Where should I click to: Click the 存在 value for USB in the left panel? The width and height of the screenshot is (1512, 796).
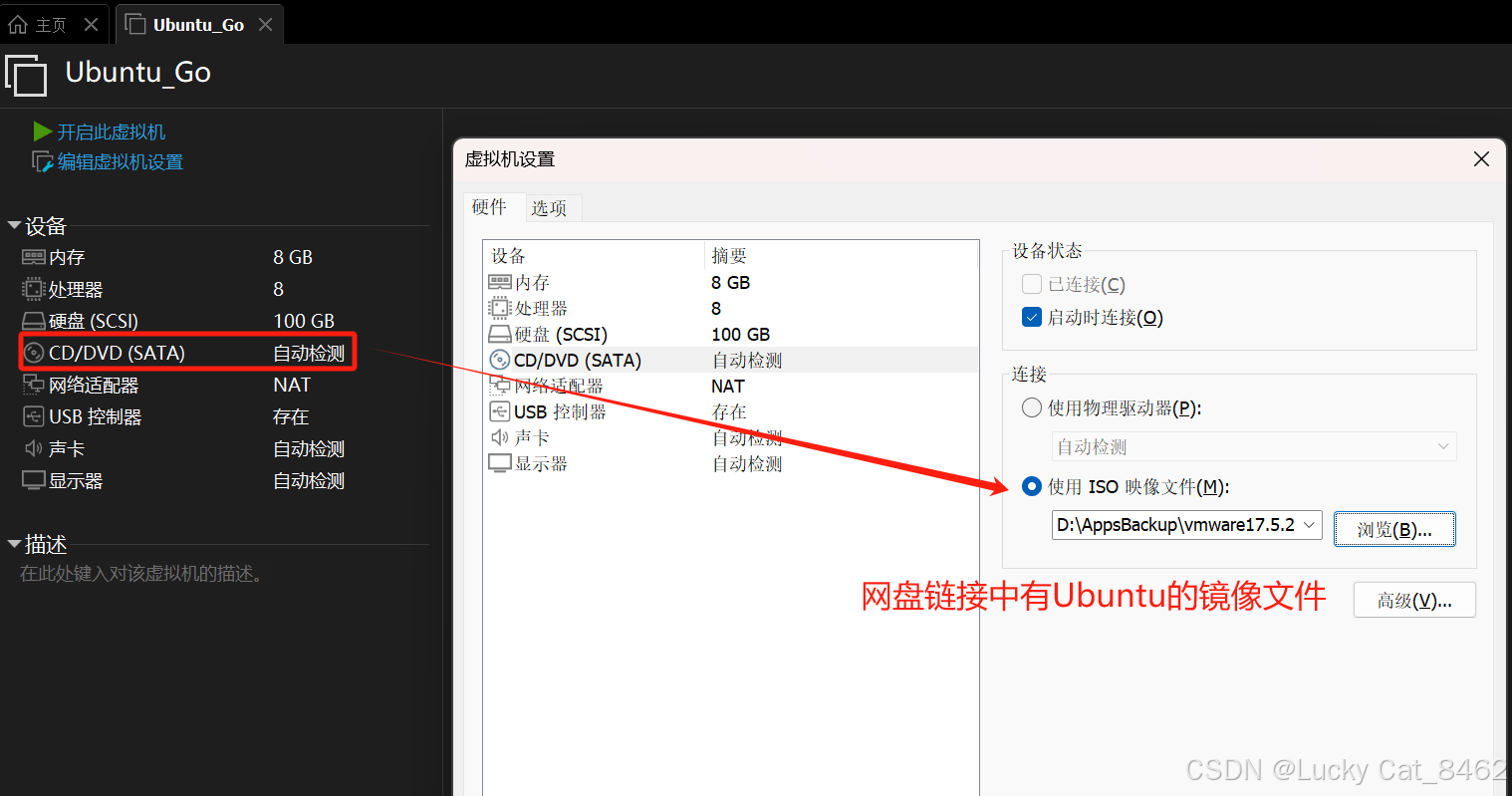point(291,416)
